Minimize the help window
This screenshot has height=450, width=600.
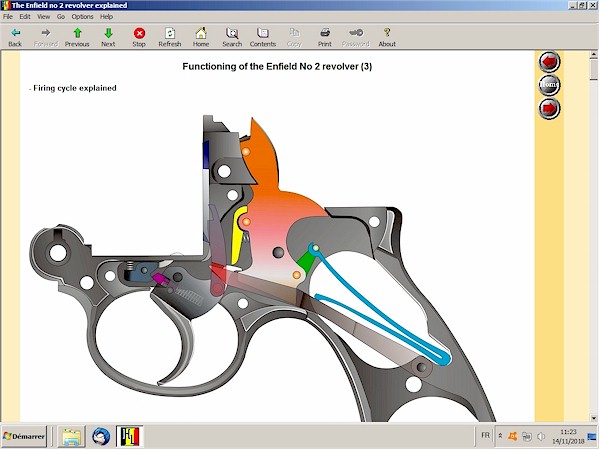coord(572,5)
